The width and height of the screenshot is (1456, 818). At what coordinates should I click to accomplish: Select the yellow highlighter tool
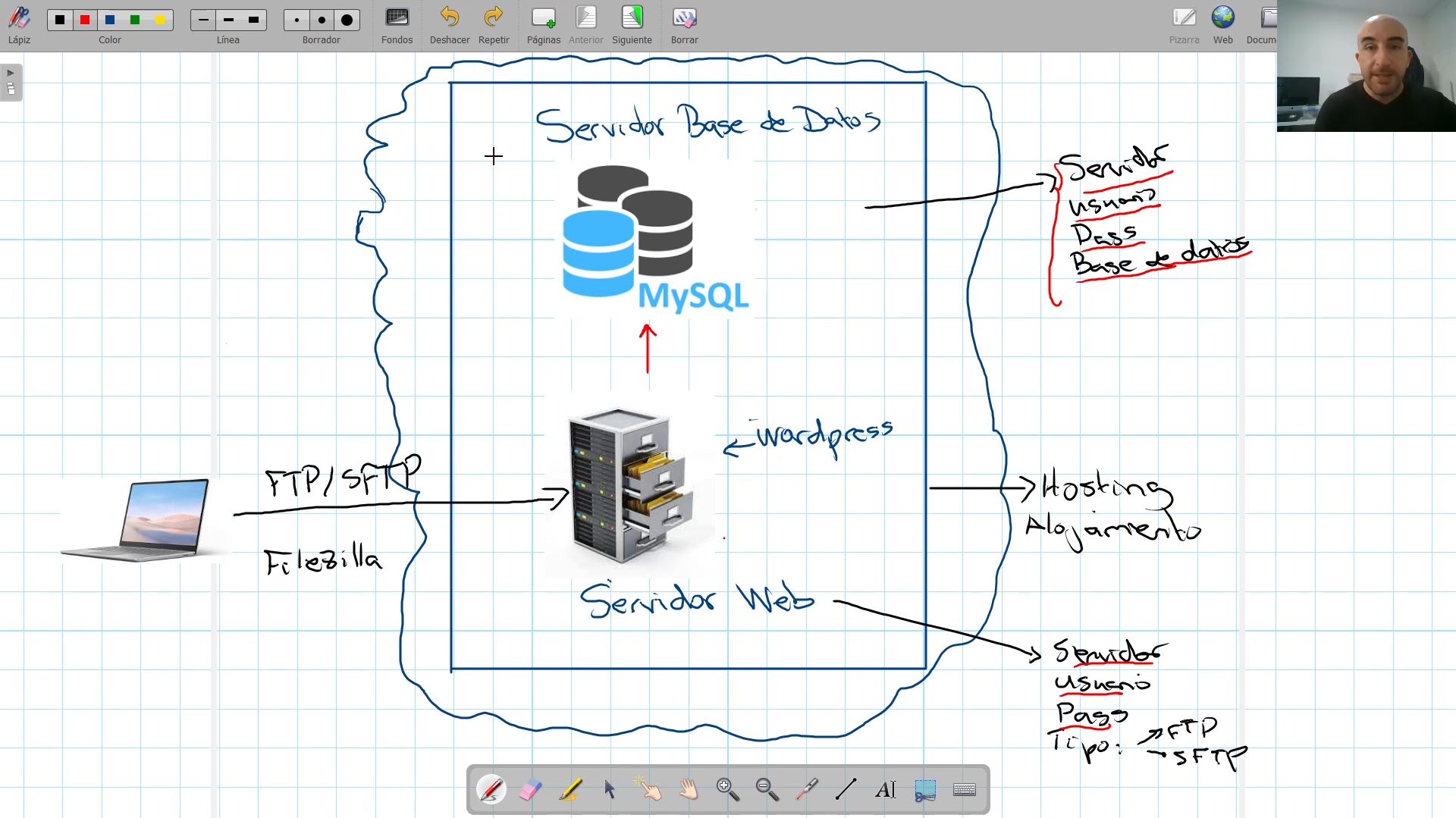(570, 790)
